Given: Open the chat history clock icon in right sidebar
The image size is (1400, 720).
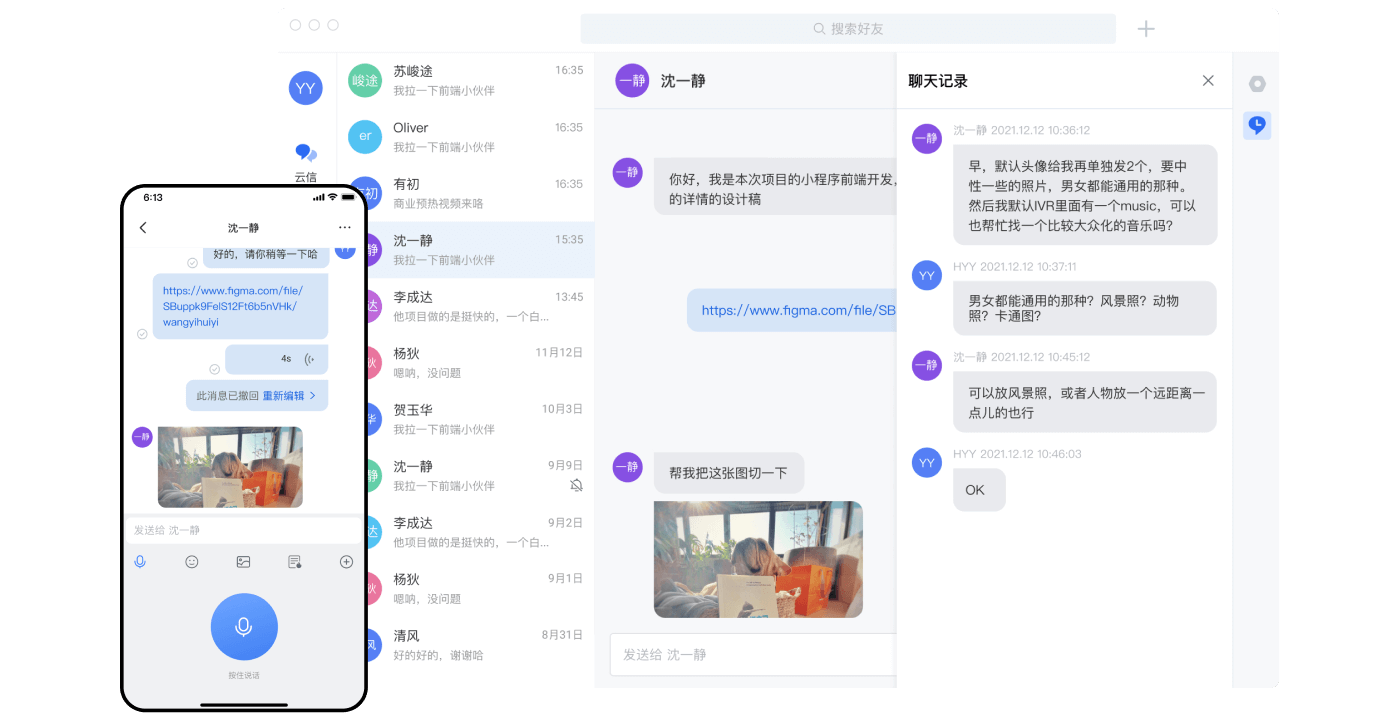Looking at the screenshot, I should [x=1257, y=125].
